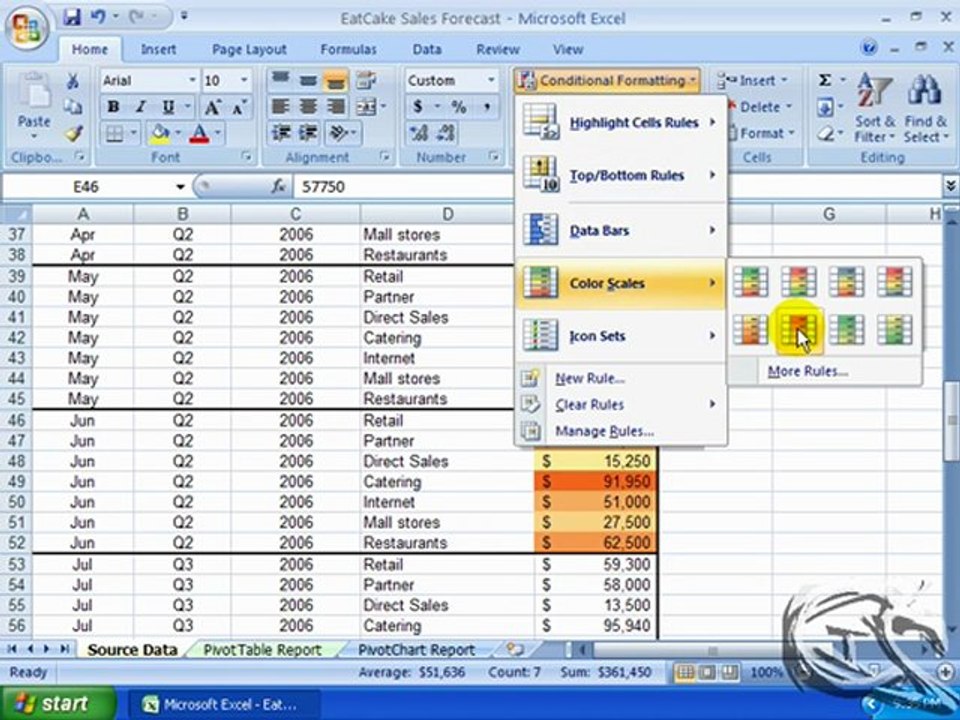Increase font size with Grow Font
This screenshot has width=960, height=720.
(x=212, y=107)
